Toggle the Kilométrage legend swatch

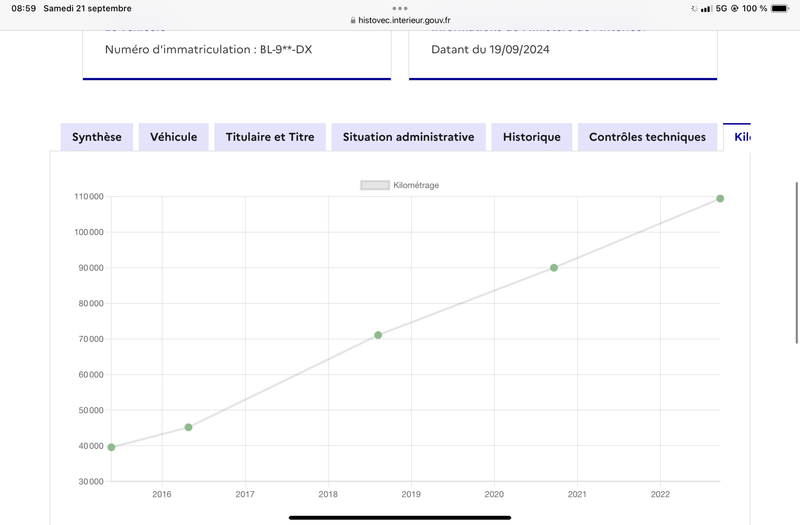coord(375,185)
